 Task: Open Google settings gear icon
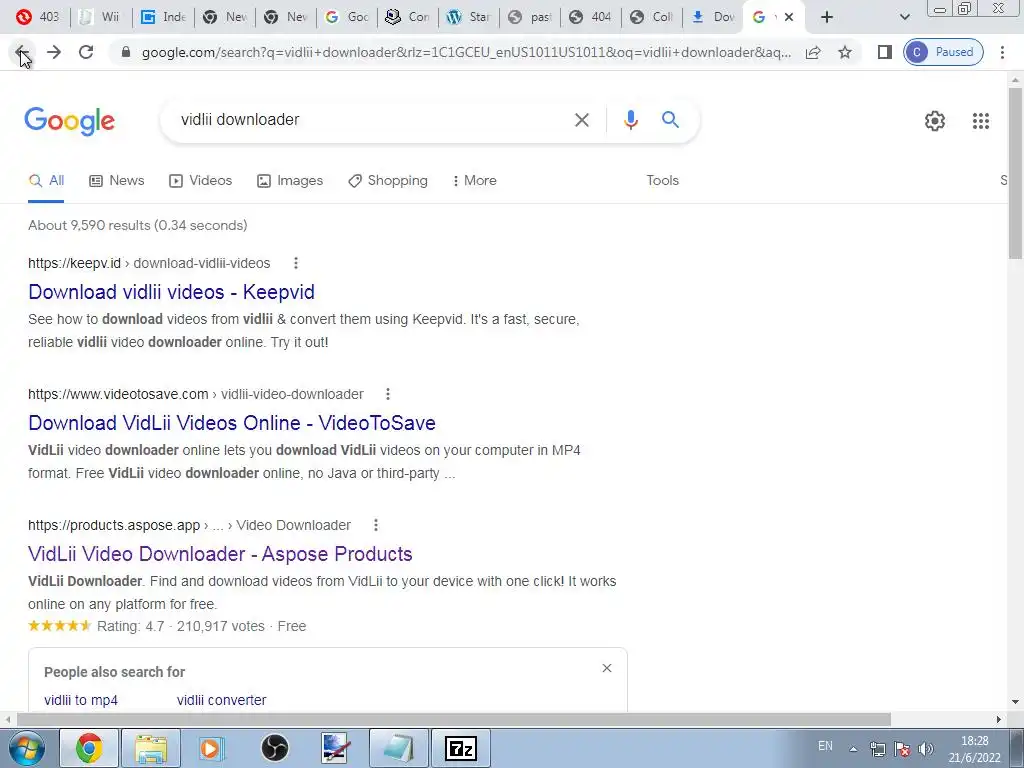pyautogui.click(x=935, y=121)
